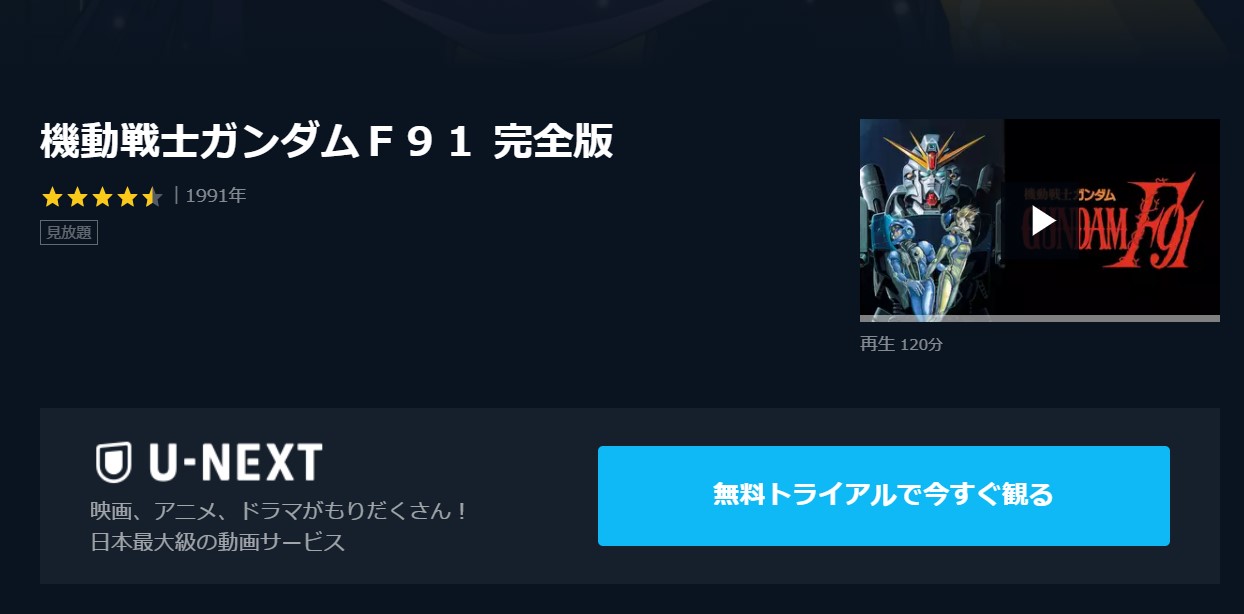The height and width of the screenshot is (614, 1244).
Task: Click the gray progress bar below the video
Action: tap(1040, 319)
